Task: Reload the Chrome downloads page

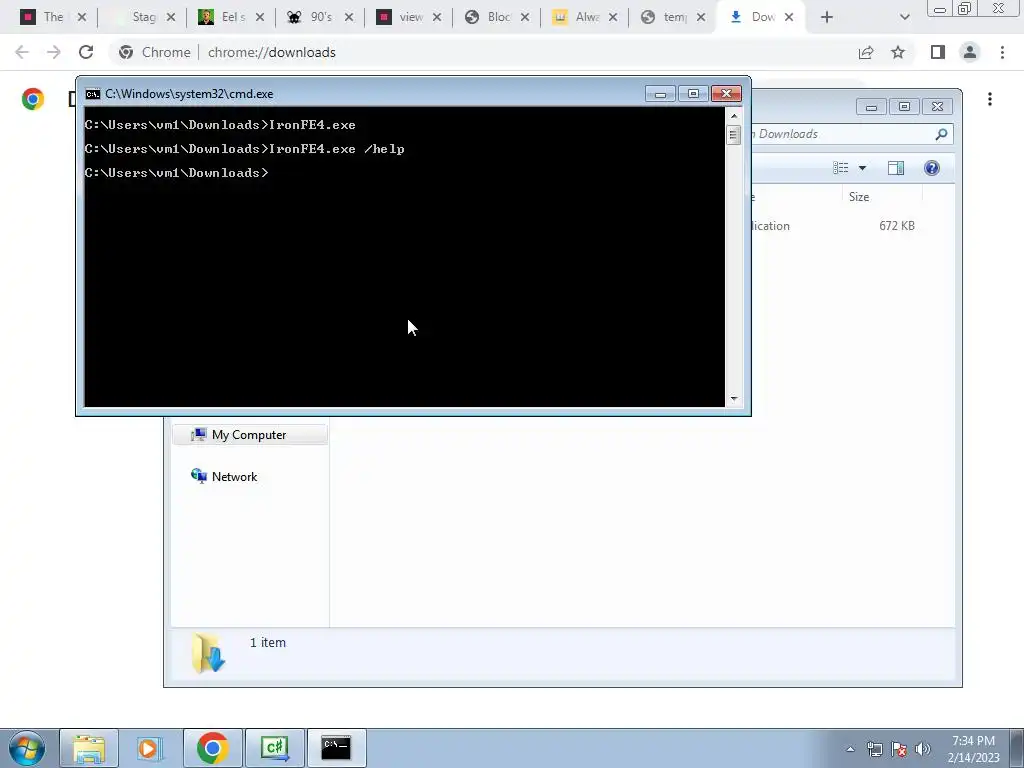Action: tap(86, 52)
